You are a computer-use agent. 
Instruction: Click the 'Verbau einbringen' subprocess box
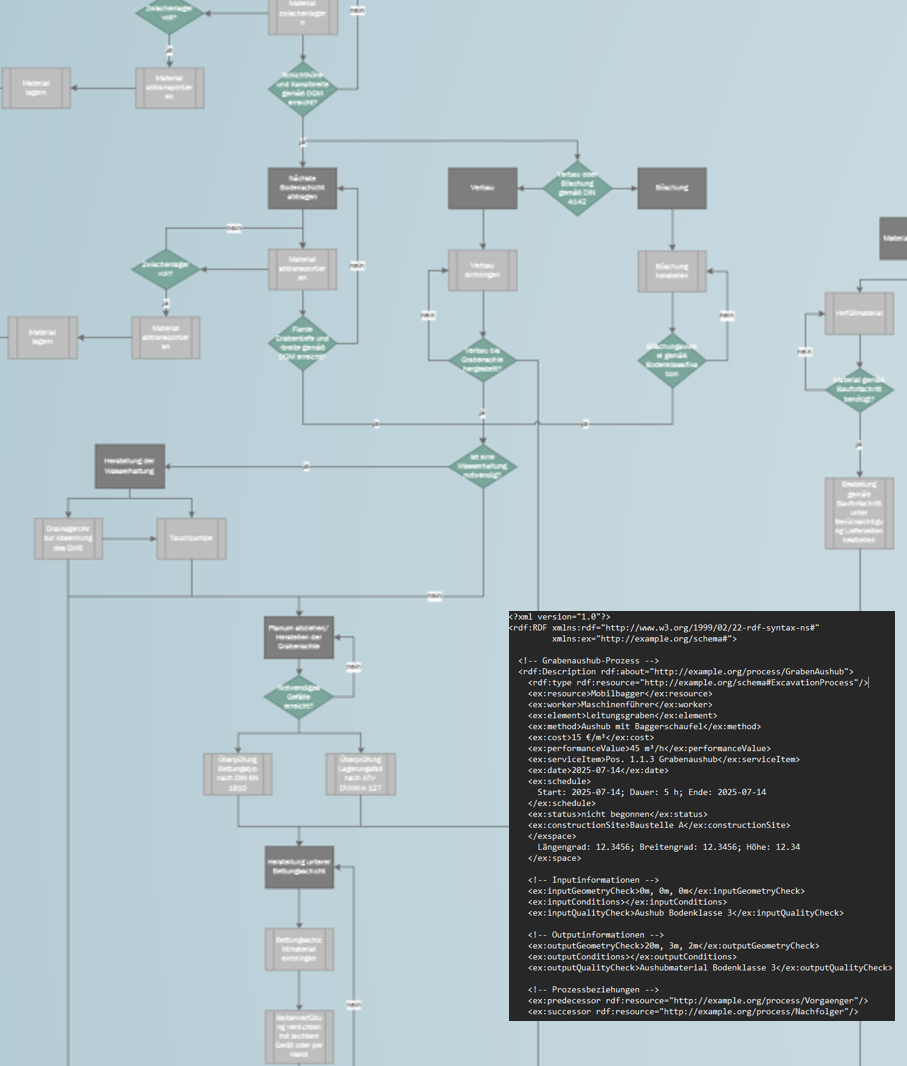[482, 270]
